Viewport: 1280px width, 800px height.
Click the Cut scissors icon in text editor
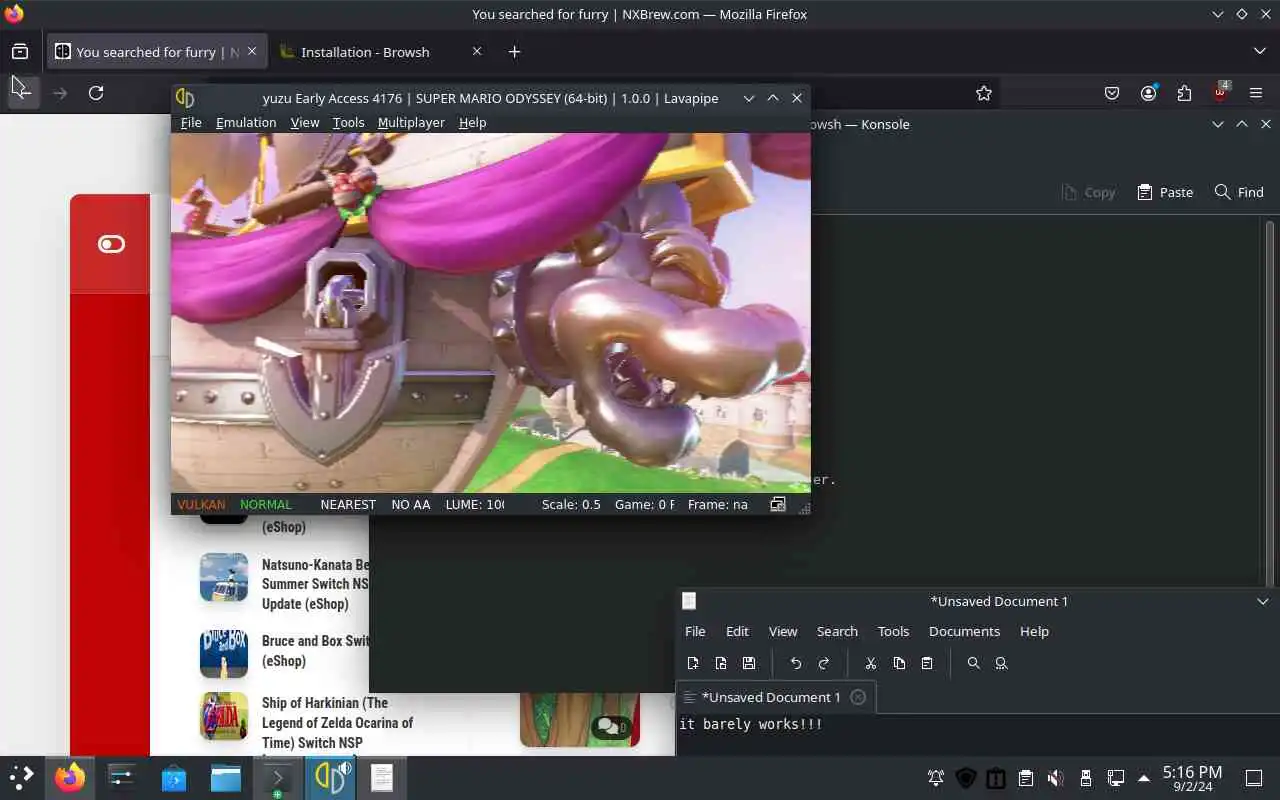(x=871, y=663)
